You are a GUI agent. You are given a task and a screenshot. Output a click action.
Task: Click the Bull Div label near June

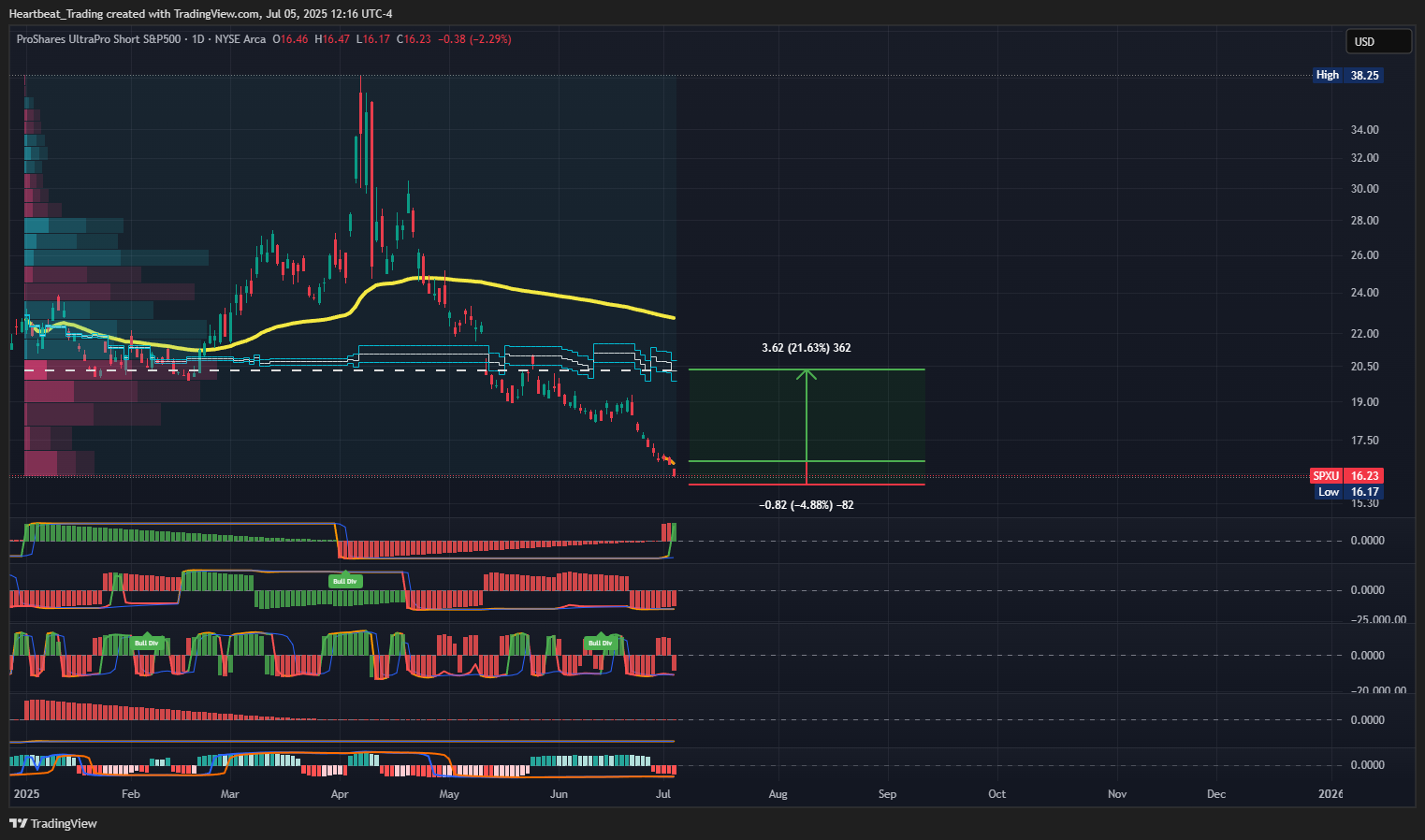point(600,643)
